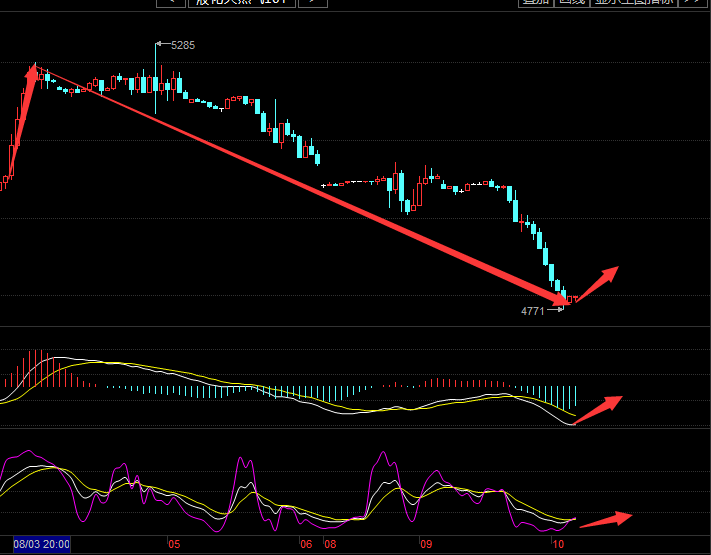Click the 06 date marker on time axis
This screenshot has width=711, height=555.
306,545
